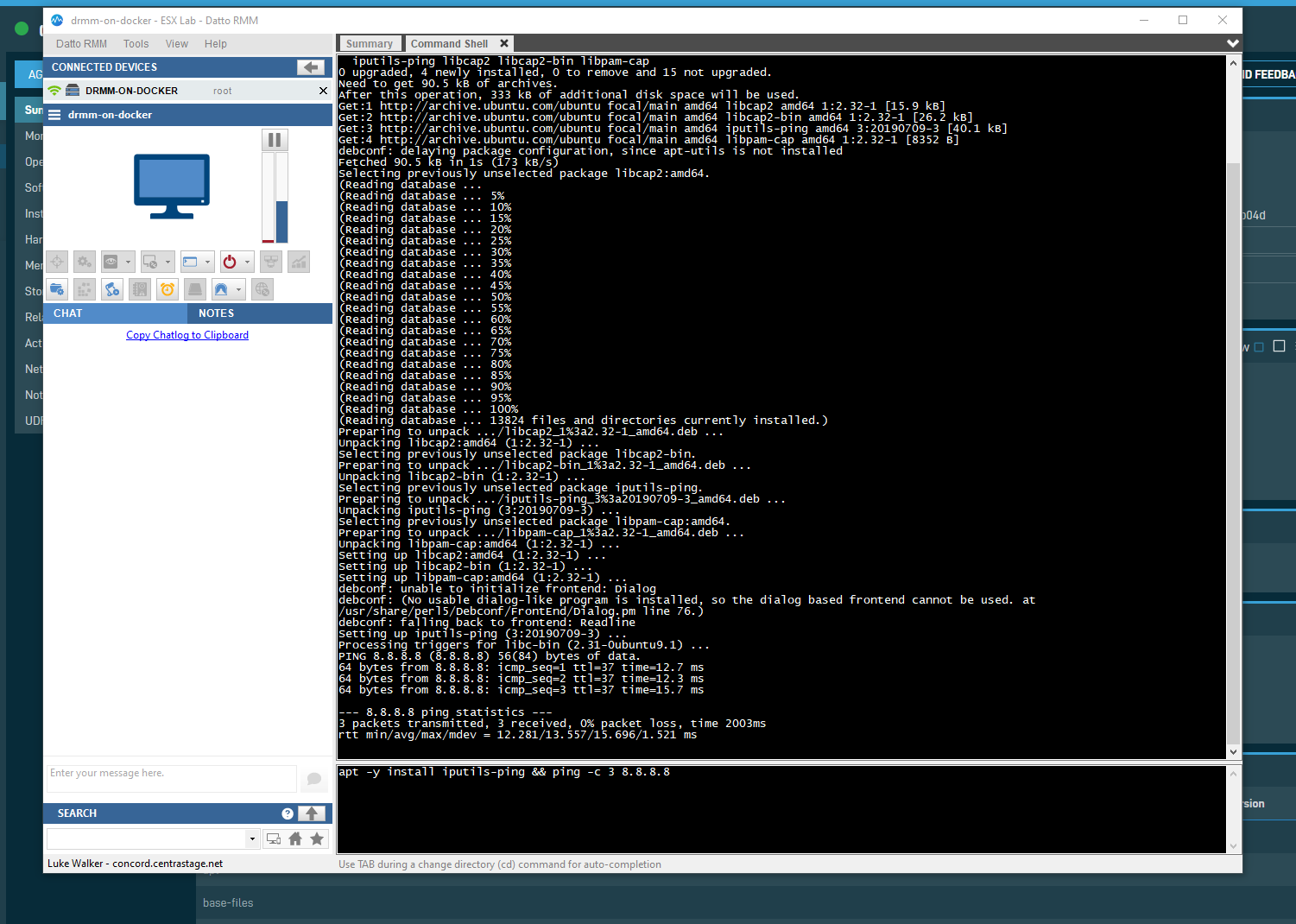Click the crosshair target icon in the device toolbar
This screenshot has height=924, width=1296.
57,262
